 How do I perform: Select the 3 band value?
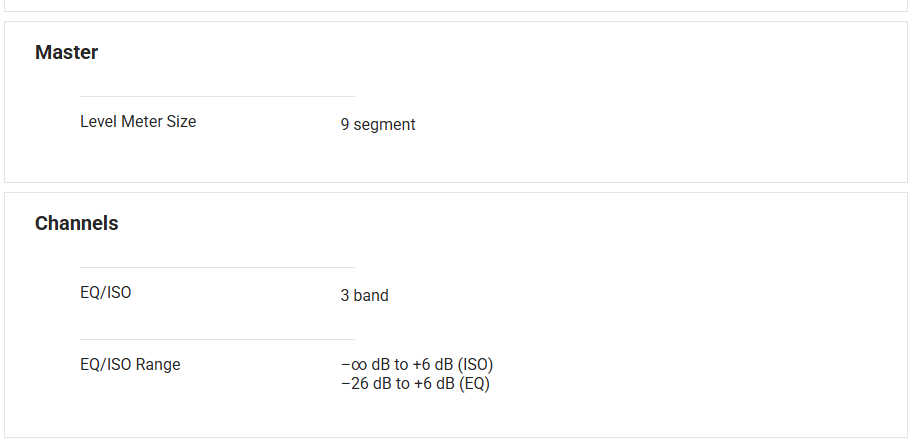click(364, 296)
